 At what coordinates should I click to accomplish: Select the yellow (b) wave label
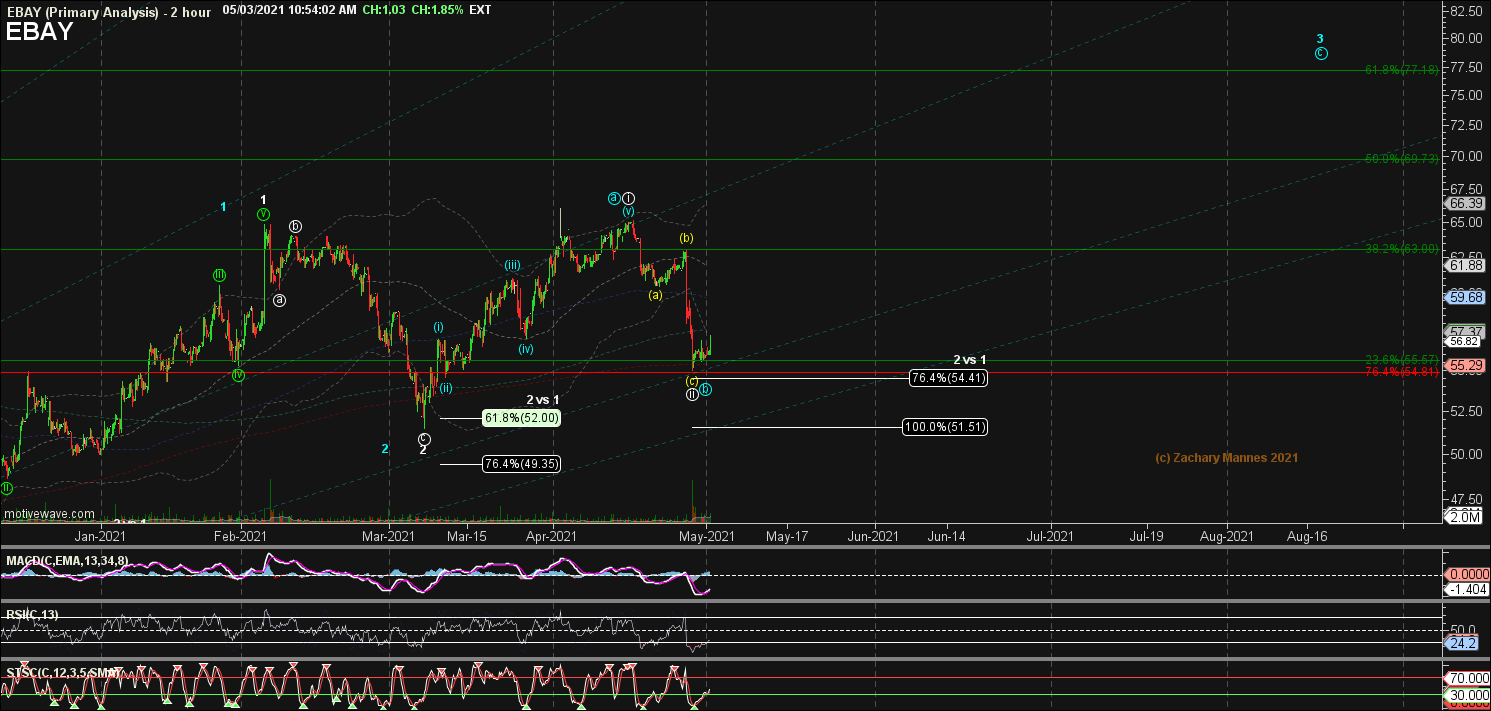point(686,238)
